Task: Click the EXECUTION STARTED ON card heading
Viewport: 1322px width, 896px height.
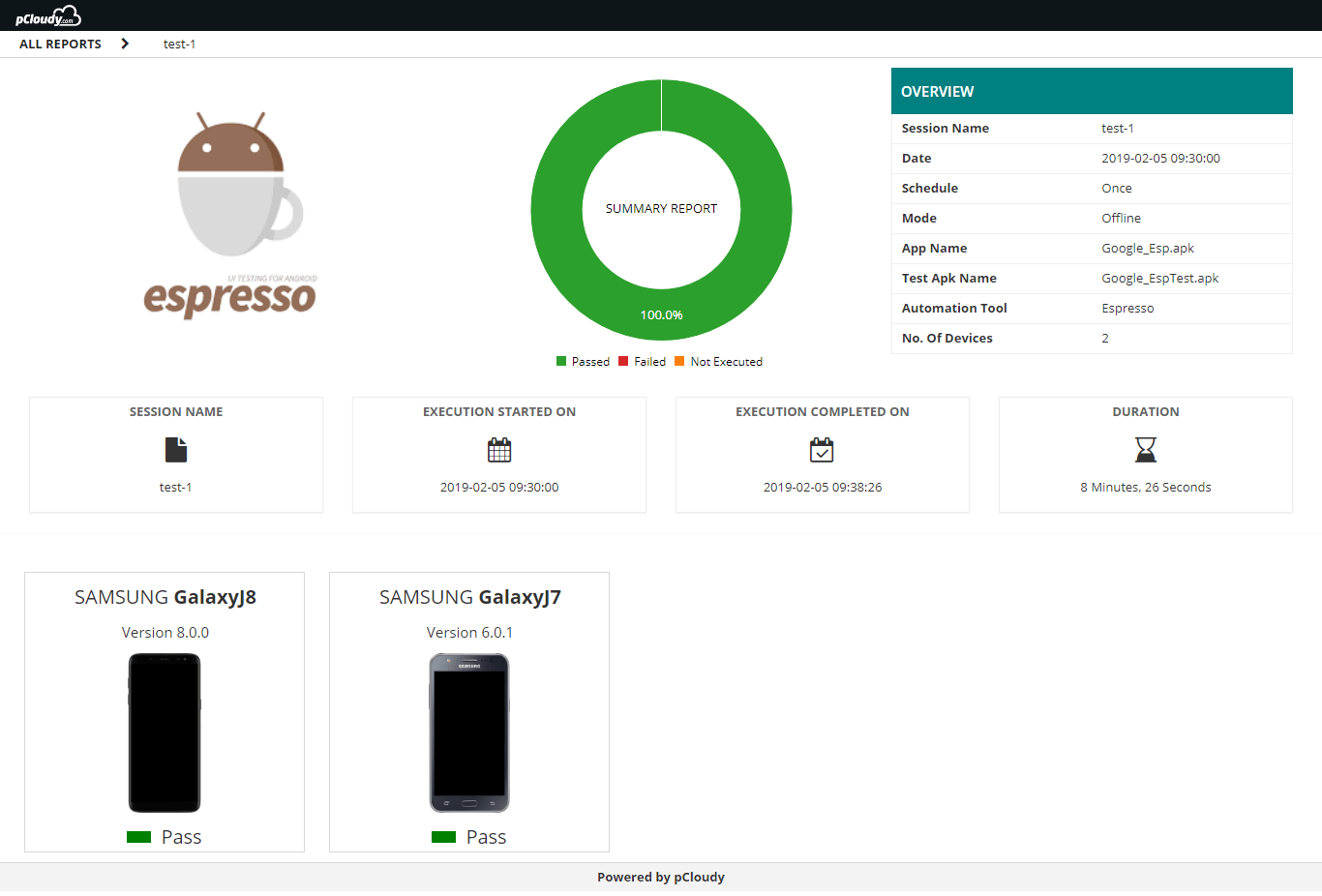Action: point(499,412)
